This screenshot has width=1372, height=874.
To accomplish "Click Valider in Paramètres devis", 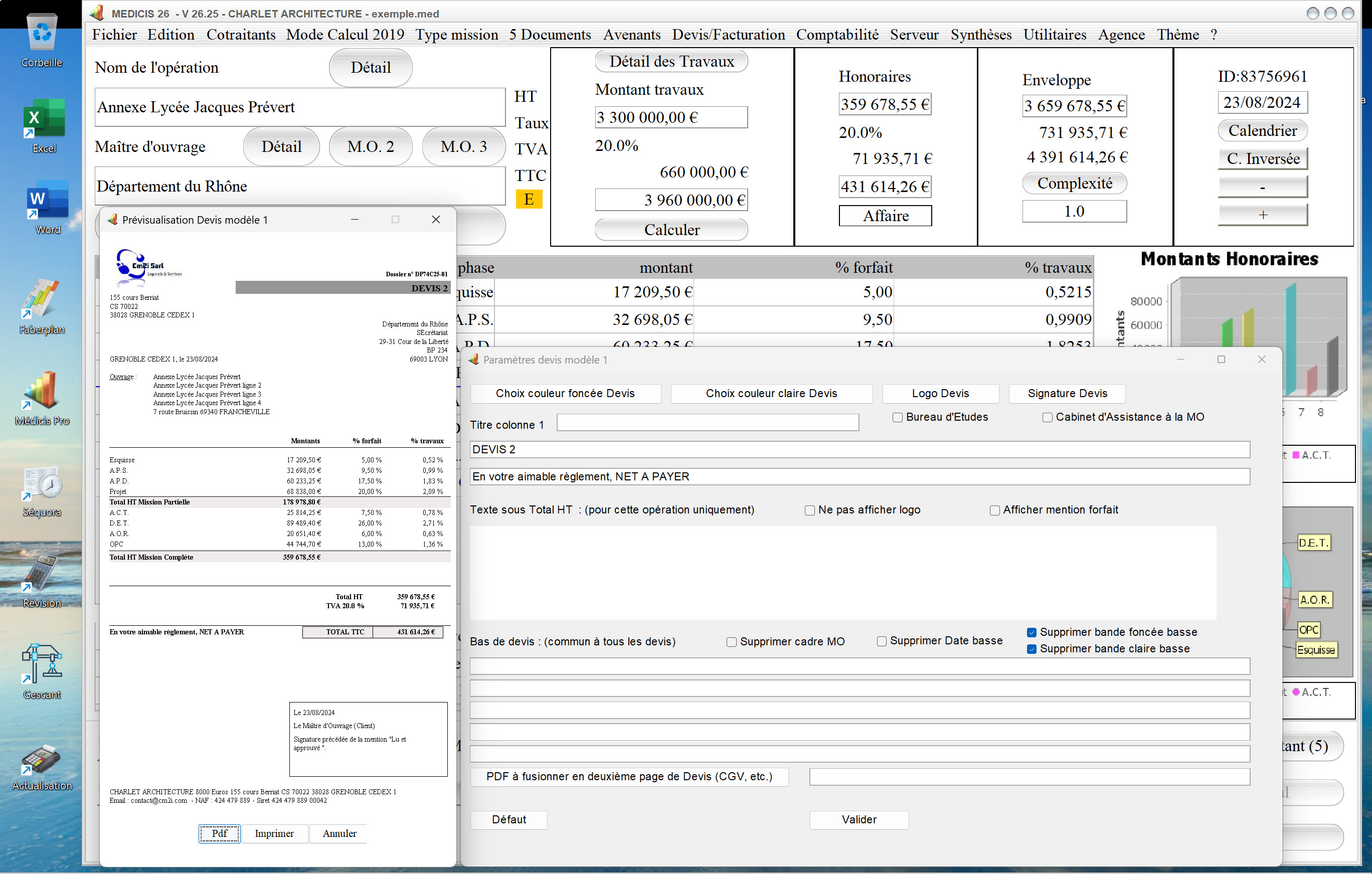I will 859,819.
